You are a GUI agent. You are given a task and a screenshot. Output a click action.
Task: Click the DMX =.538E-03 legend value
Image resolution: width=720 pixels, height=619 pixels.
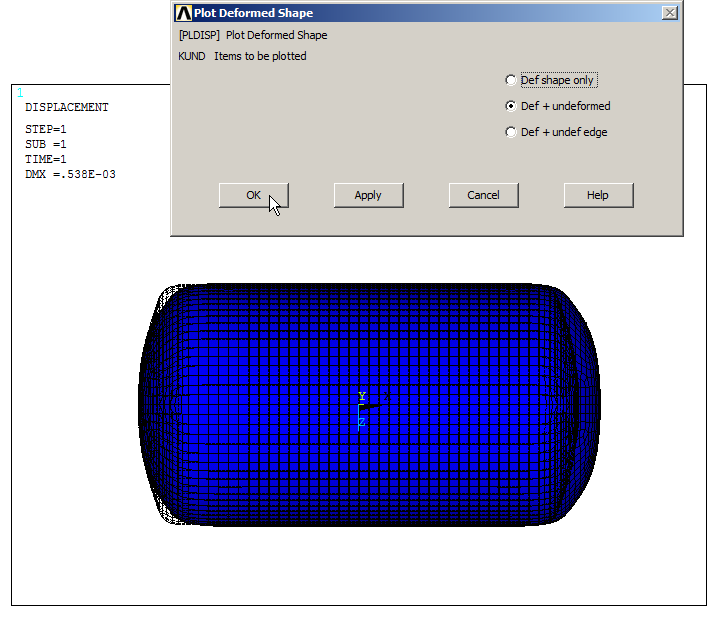[x=70, y=174]
